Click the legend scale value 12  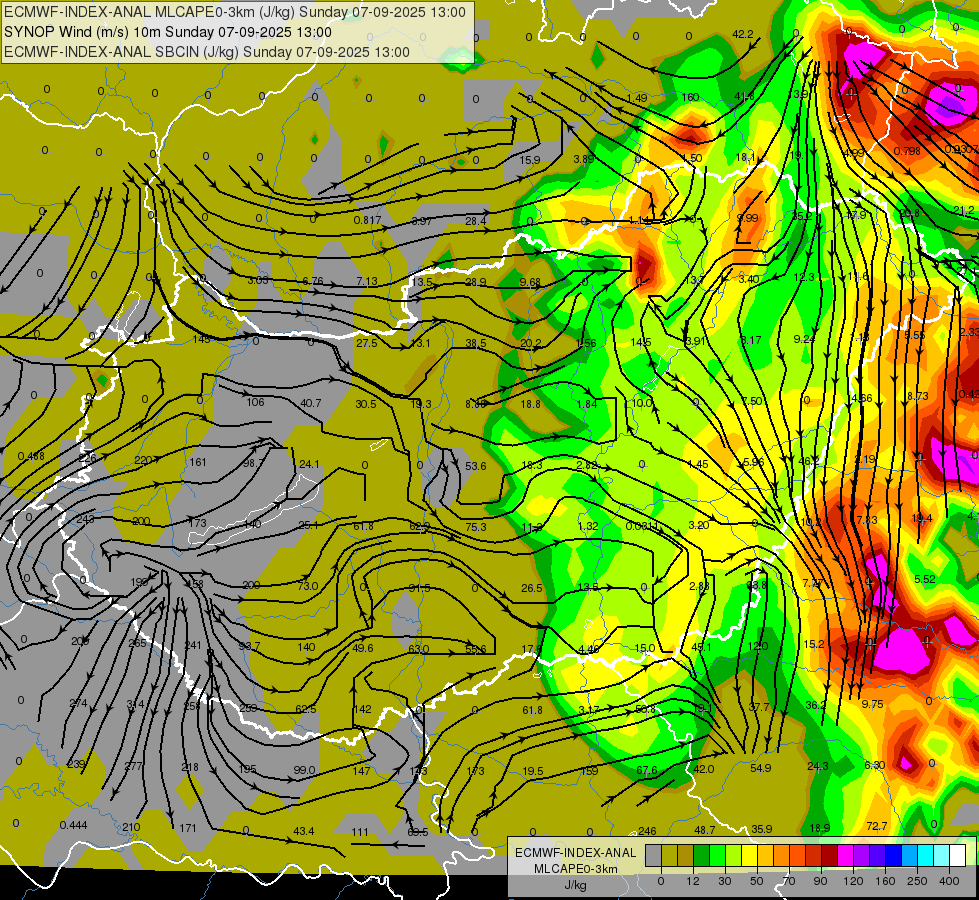click(692, 881)
